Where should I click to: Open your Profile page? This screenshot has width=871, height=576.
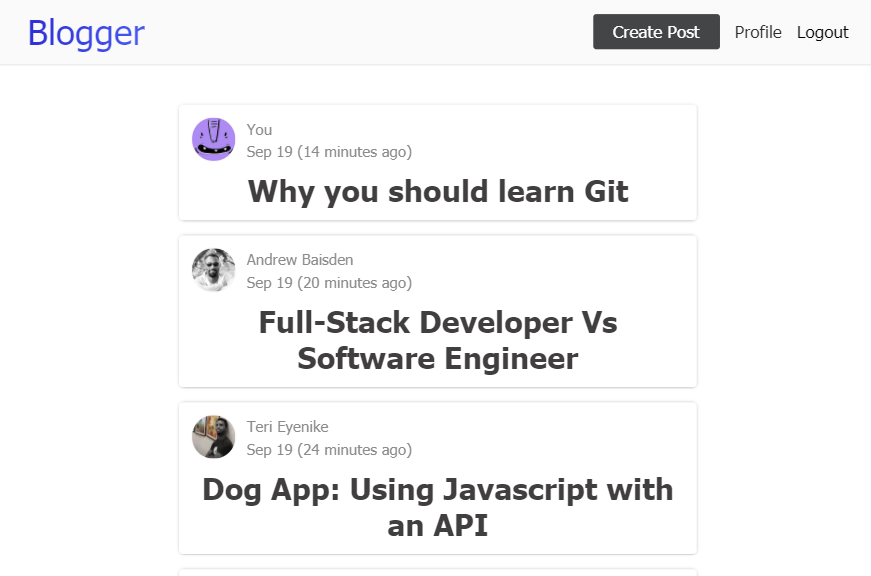(758, 32)
